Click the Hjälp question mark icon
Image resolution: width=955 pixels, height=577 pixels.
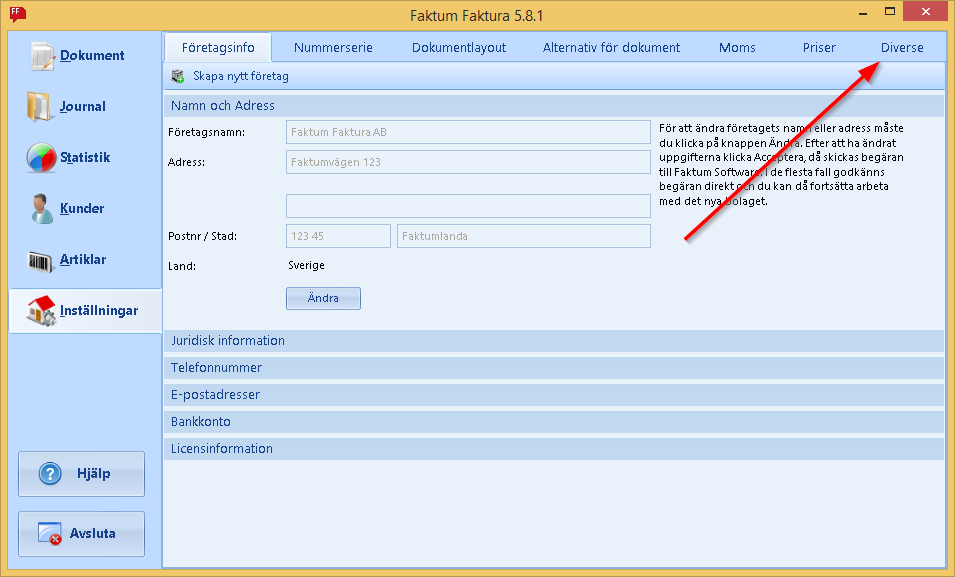50,473
